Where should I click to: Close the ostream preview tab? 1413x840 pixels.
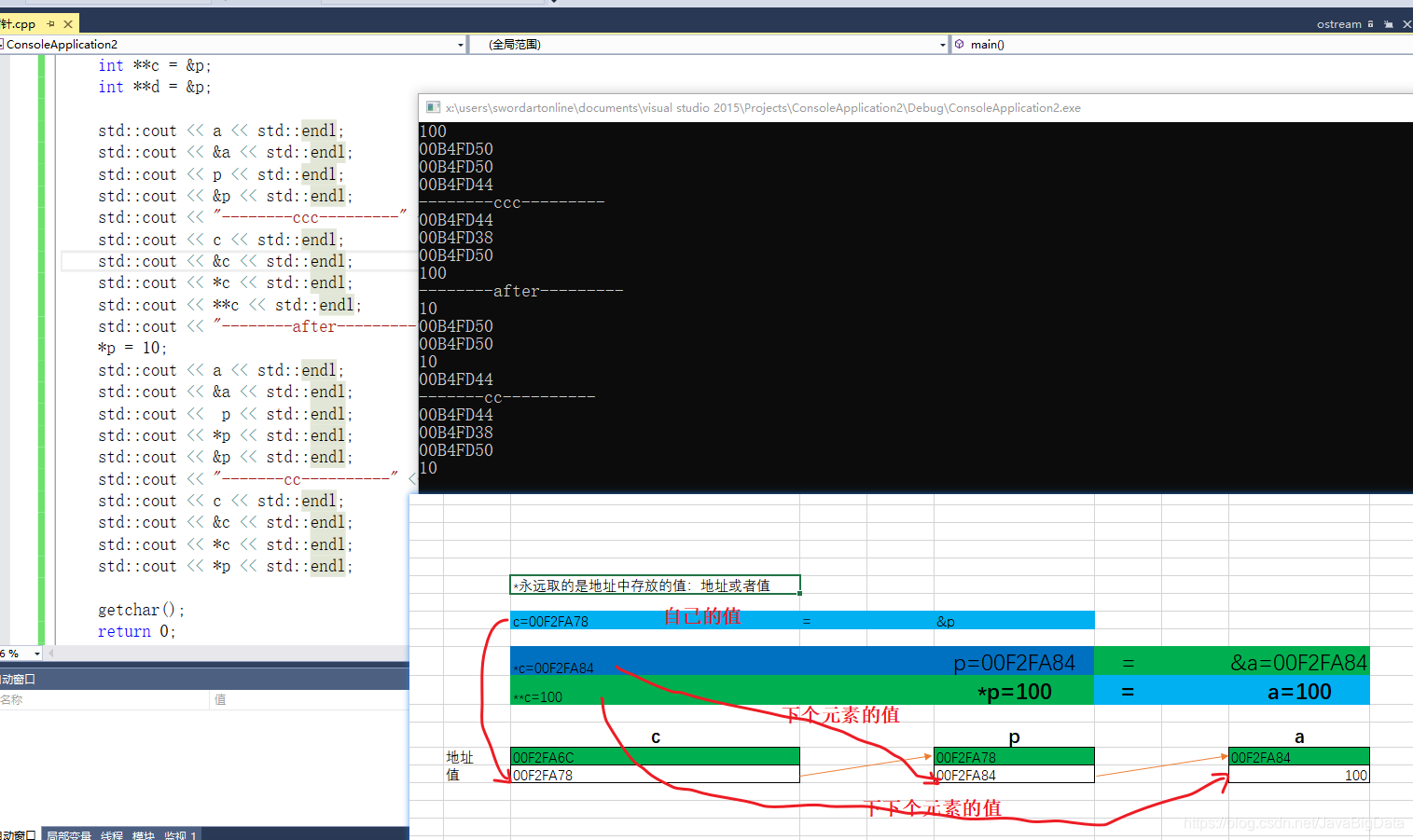pos(1406,24)
